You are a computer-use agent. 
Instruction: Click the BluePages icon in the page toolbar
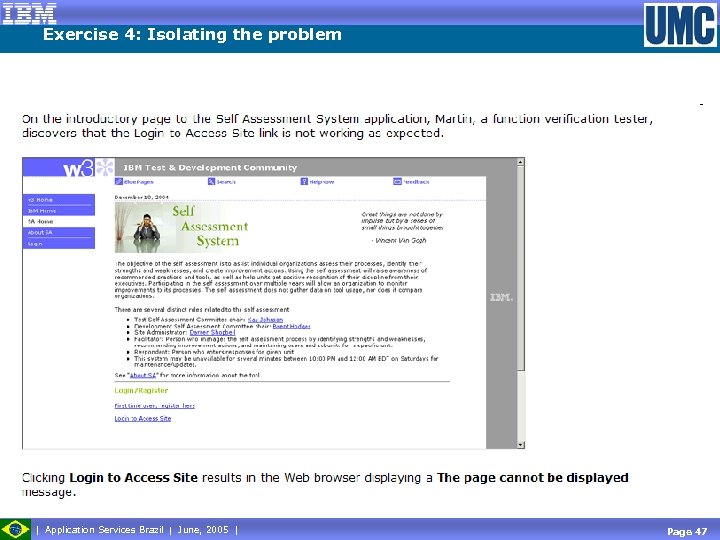click(x=118, y=181)
